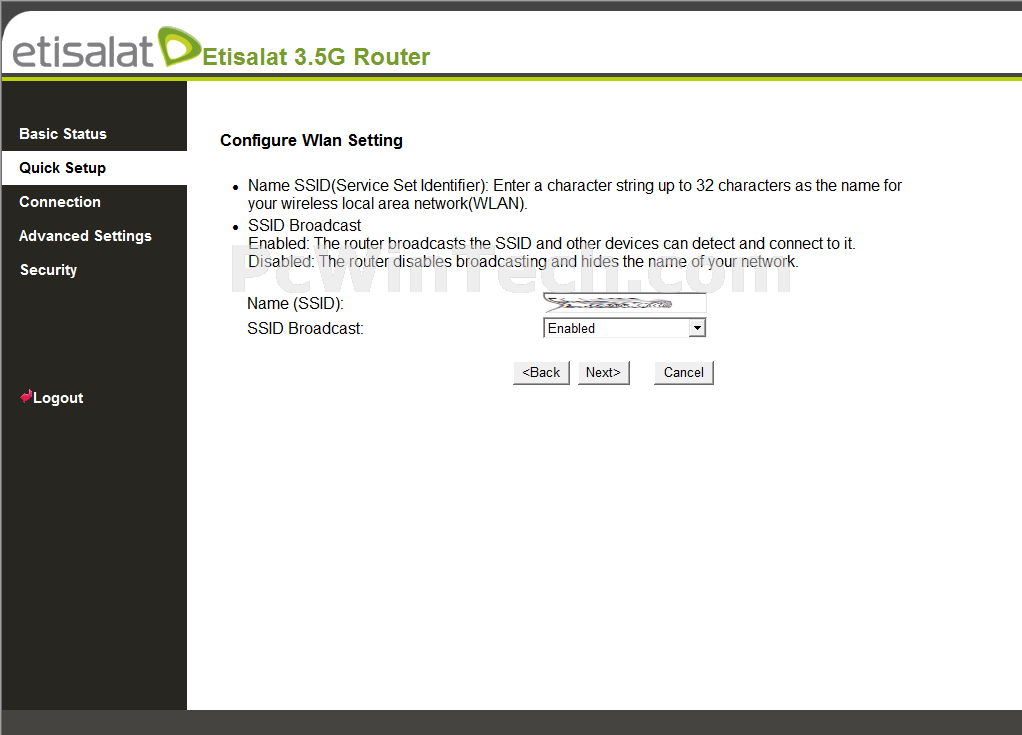Cancel the Wlan setup wizard
The width and height of the screenshot is (1022, 735).
pos(684,373)
